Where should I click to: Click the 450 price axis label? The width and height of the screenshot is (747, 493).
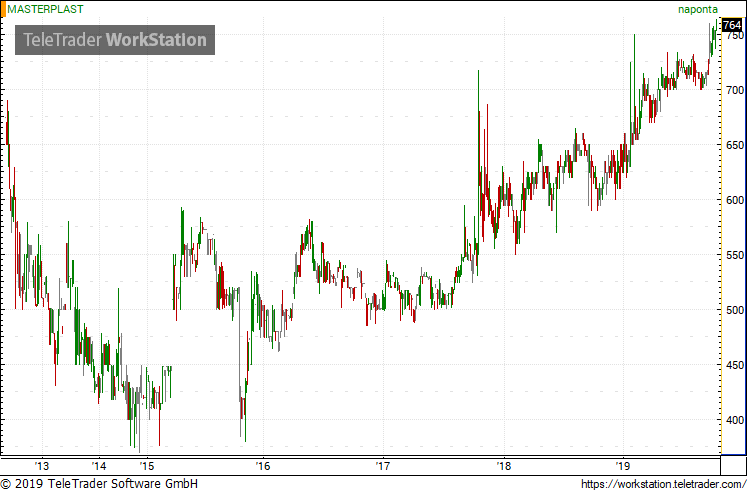tap(735, 365)
